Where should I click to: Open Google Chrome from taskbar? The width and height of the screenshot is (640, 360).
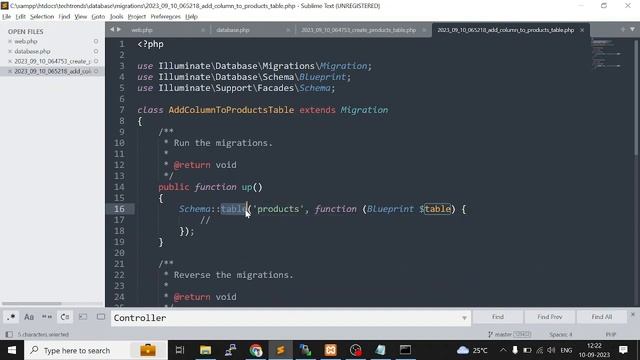(256, 350)
